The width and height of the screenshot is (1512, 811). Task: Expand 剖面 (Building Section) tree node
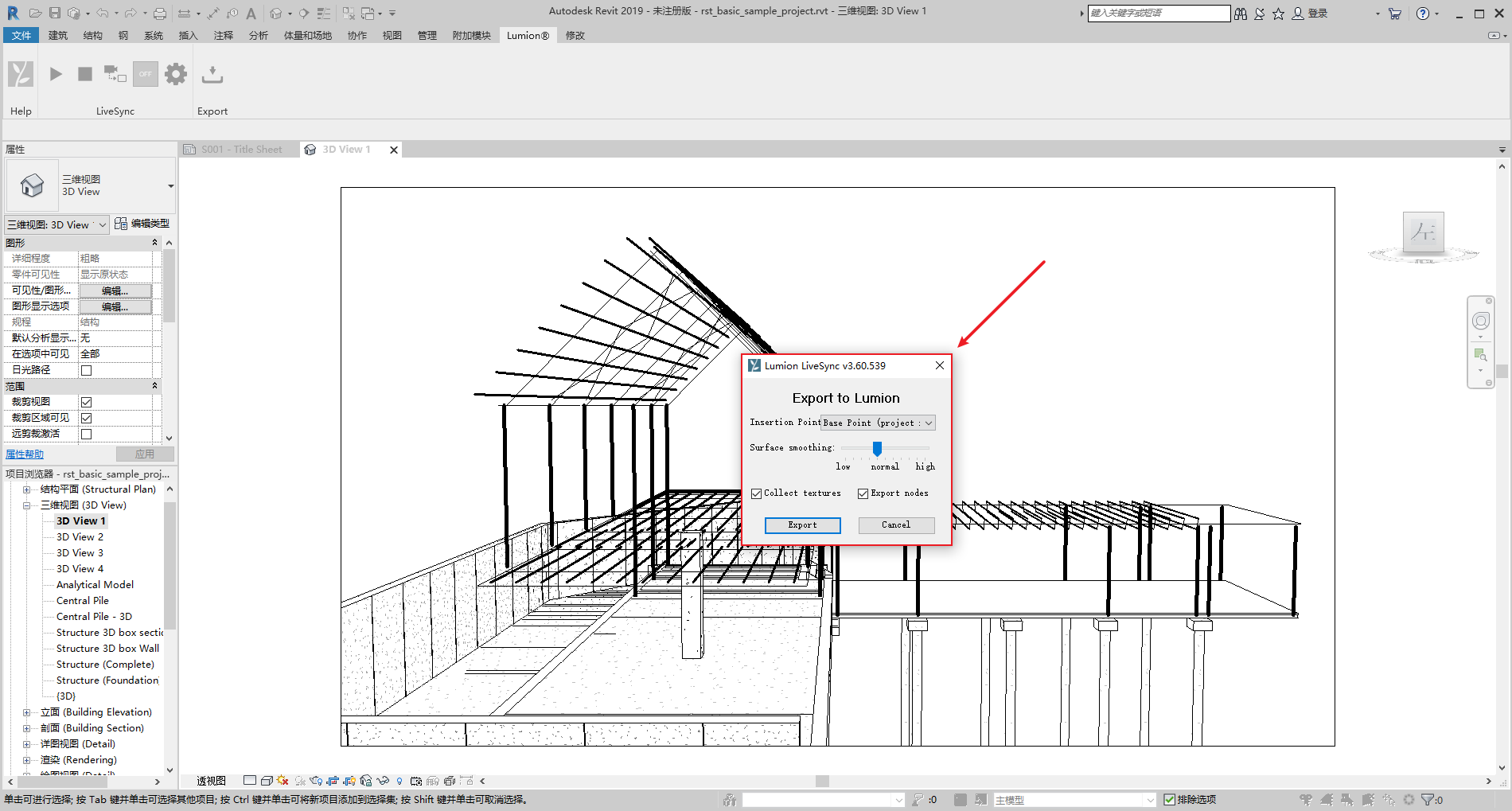pos(26,728)
